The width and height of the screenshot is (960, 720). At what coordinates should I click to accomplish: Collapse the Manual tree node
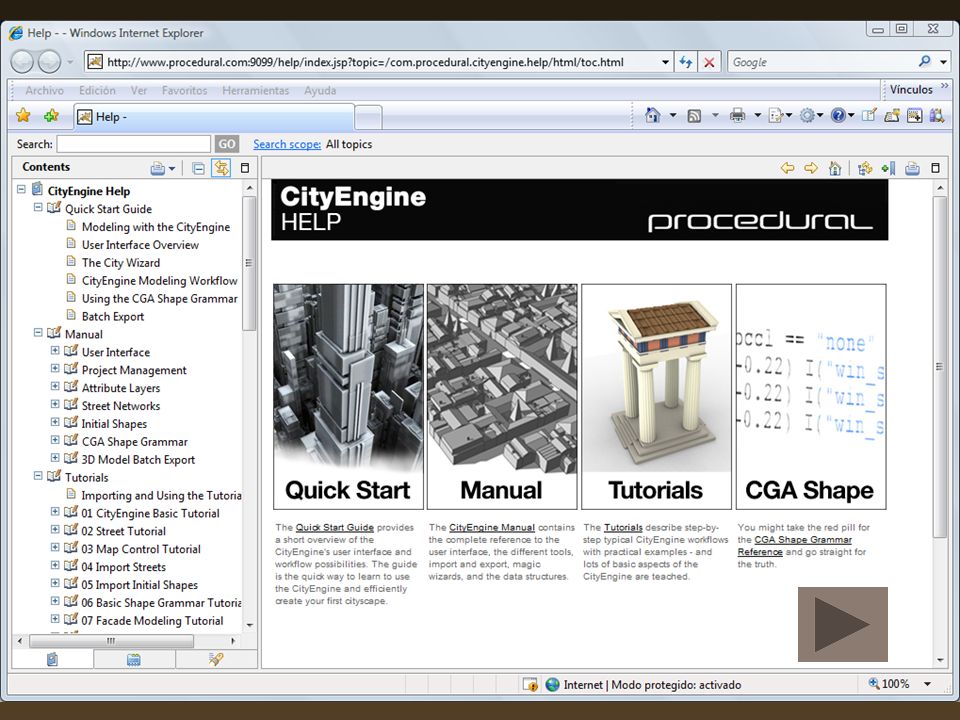point(38,333)
